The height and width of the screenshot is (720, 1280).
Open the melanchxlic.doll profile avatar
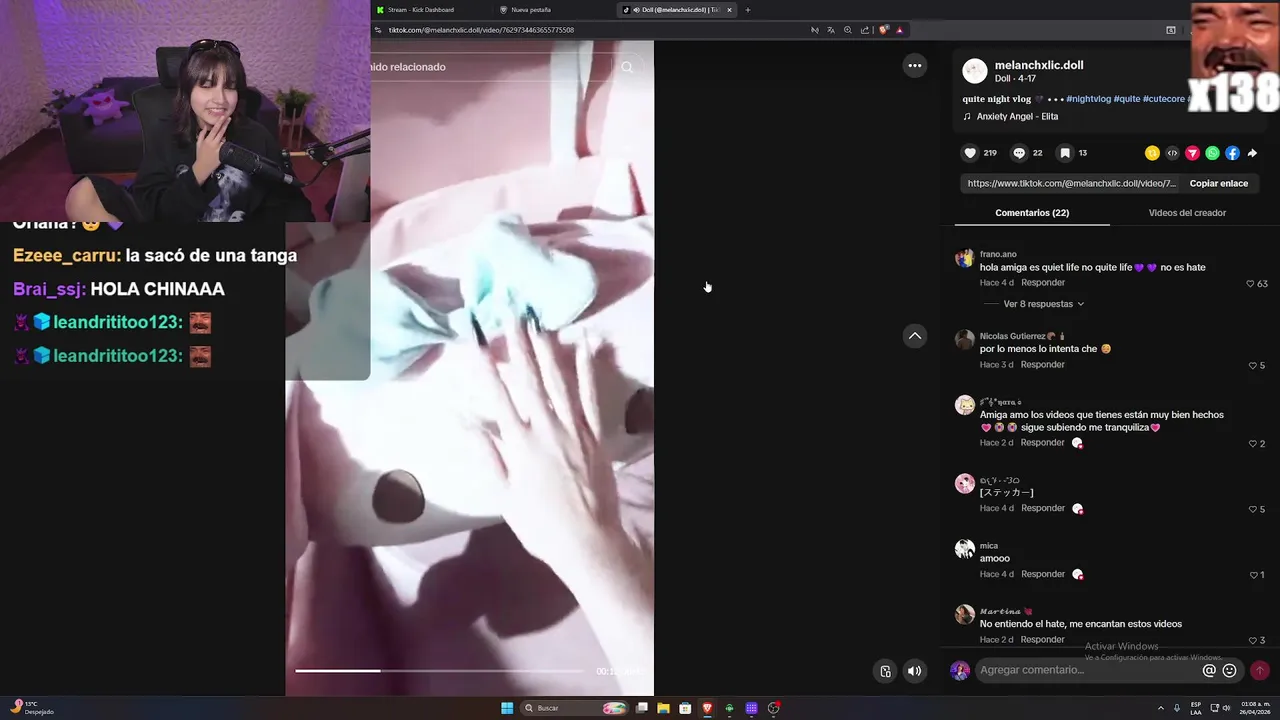974,71
